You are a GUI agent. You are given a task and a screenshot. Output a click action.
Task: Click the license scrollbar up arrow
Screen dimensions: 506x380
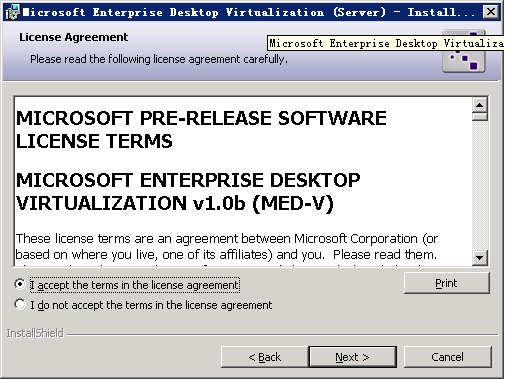(480, 106)
